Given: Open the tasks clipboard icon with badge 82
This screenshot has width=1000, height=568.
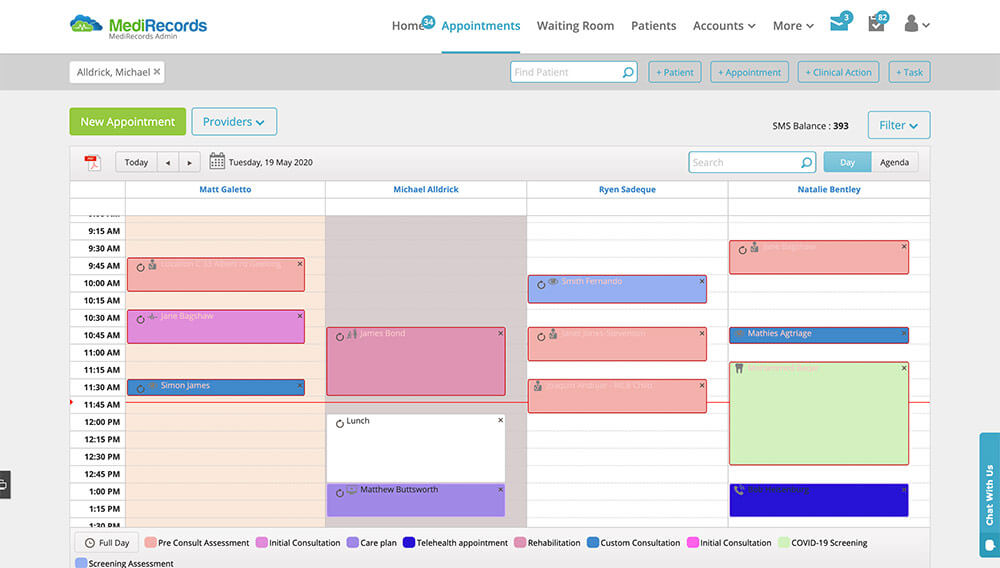Looking at the screenshot, I should (x=876, y=24).
